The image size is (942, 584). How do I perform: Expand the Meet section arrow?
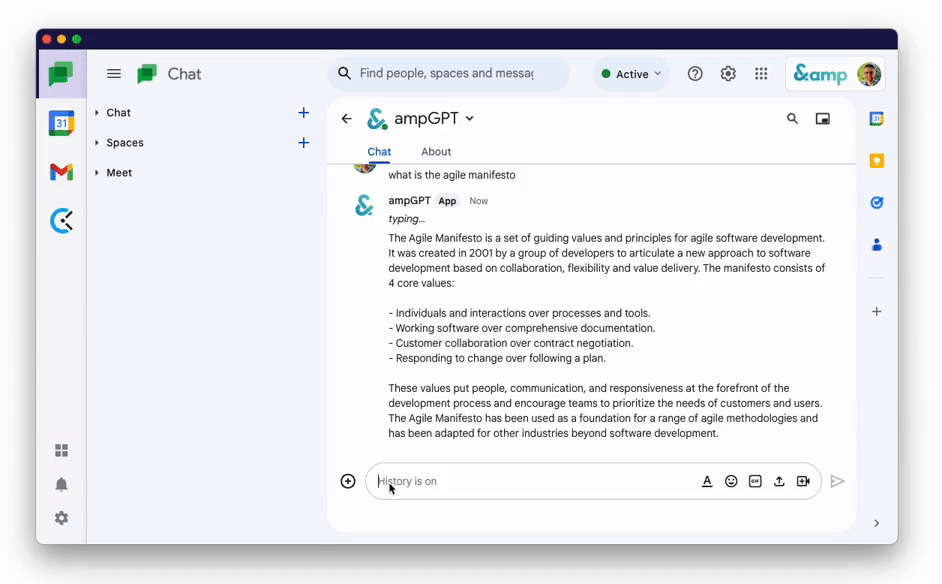point(97,172)
